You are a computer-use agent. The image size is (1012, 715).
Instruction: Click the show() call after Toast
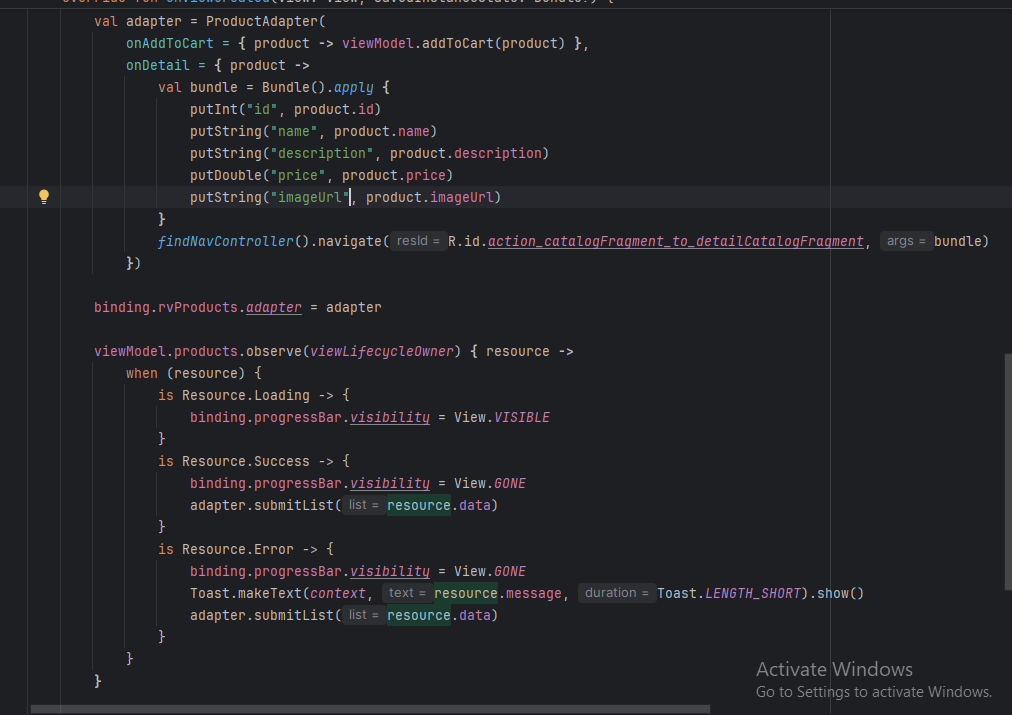point(840,593)
